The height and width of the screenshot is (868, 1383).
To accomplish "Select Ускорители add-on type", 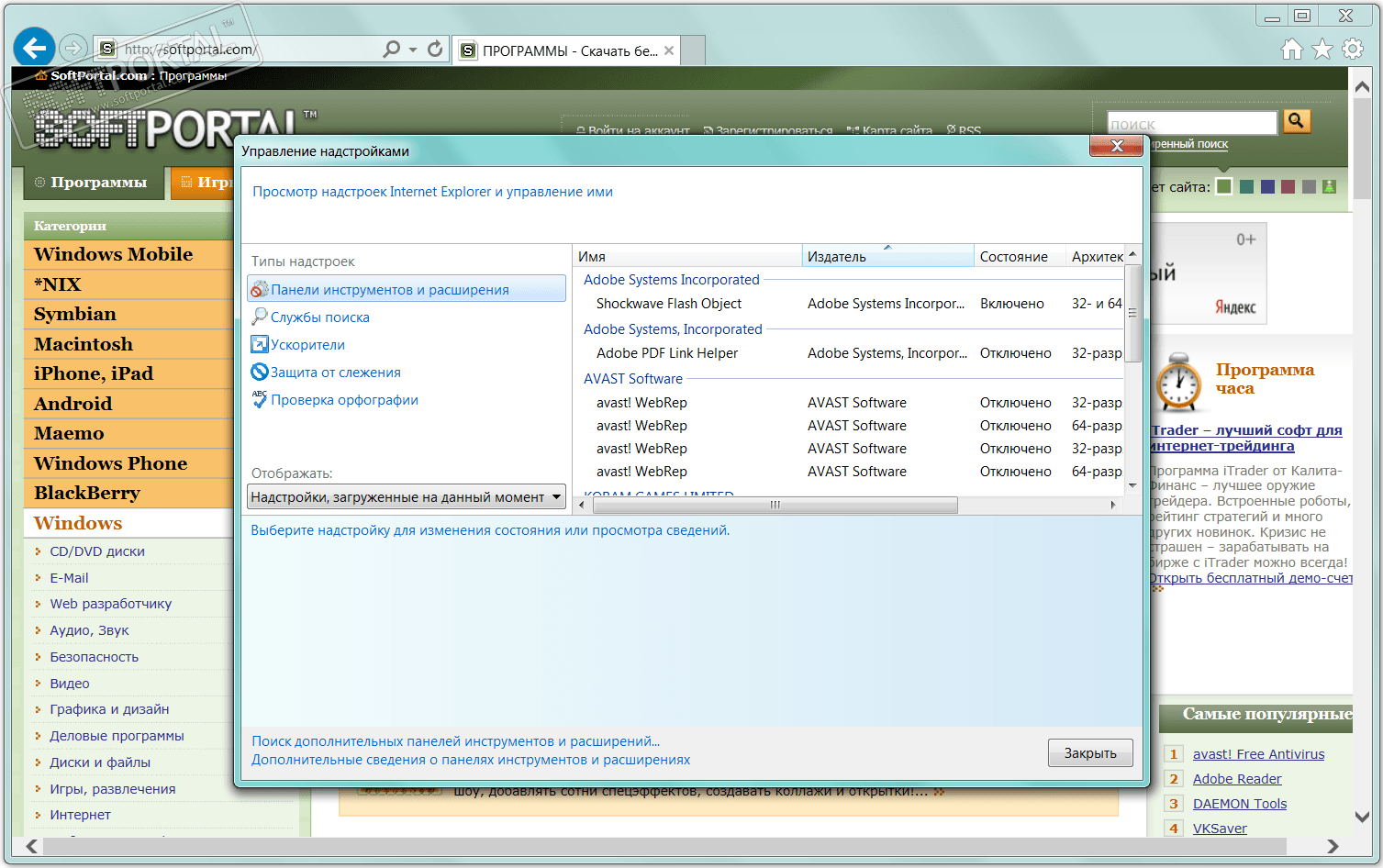I will [307, 345].
